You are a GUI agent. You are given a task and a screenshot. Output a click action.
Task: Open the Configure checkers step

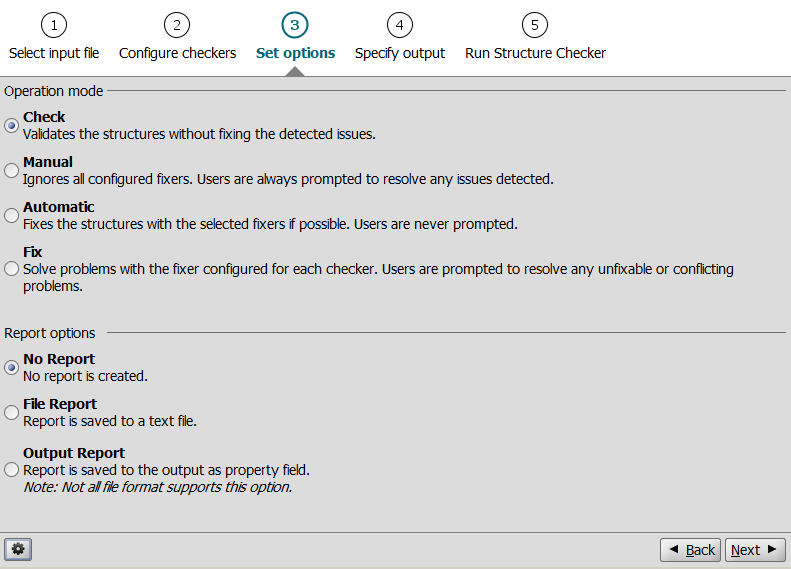(177, 53)
